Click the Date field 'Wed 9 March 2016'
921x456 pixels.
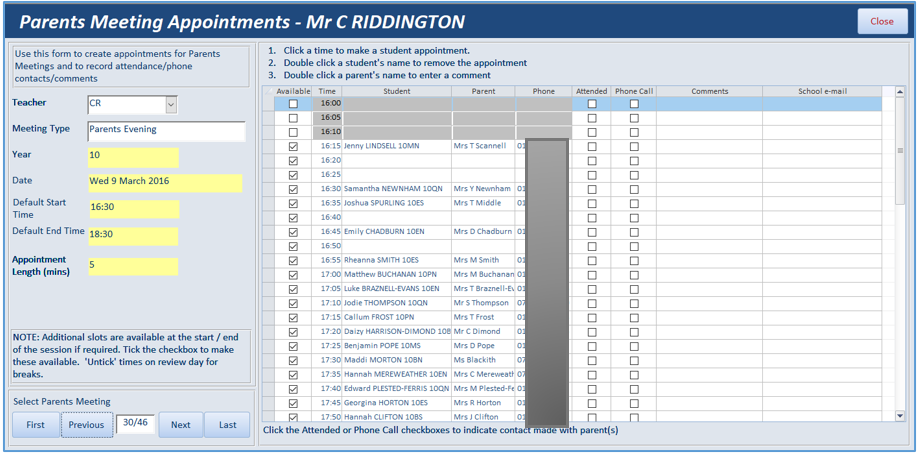pos(165,183)
